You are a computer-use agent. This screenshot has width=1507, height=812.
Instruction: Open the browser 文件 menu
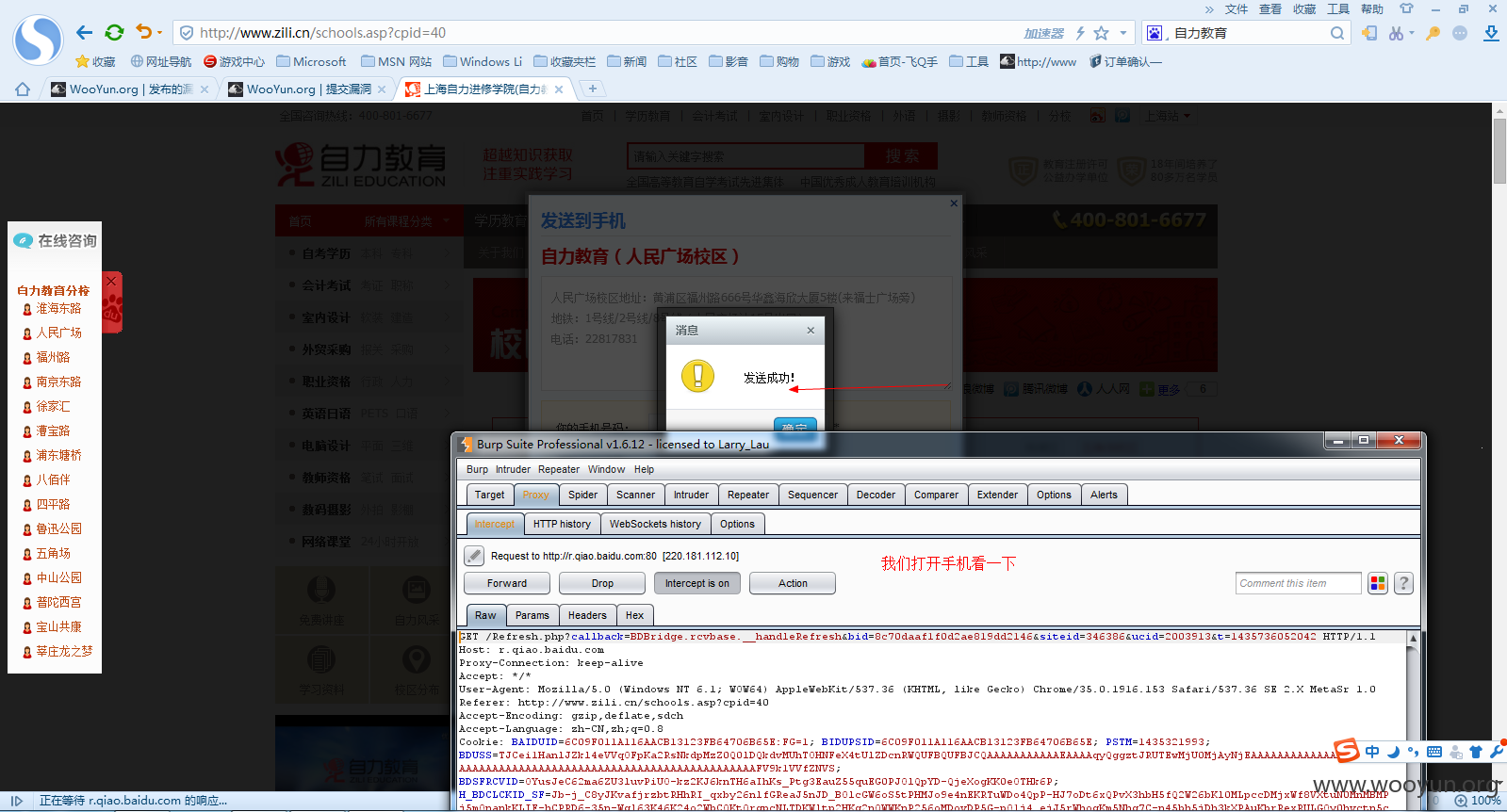pos(1237,9)
